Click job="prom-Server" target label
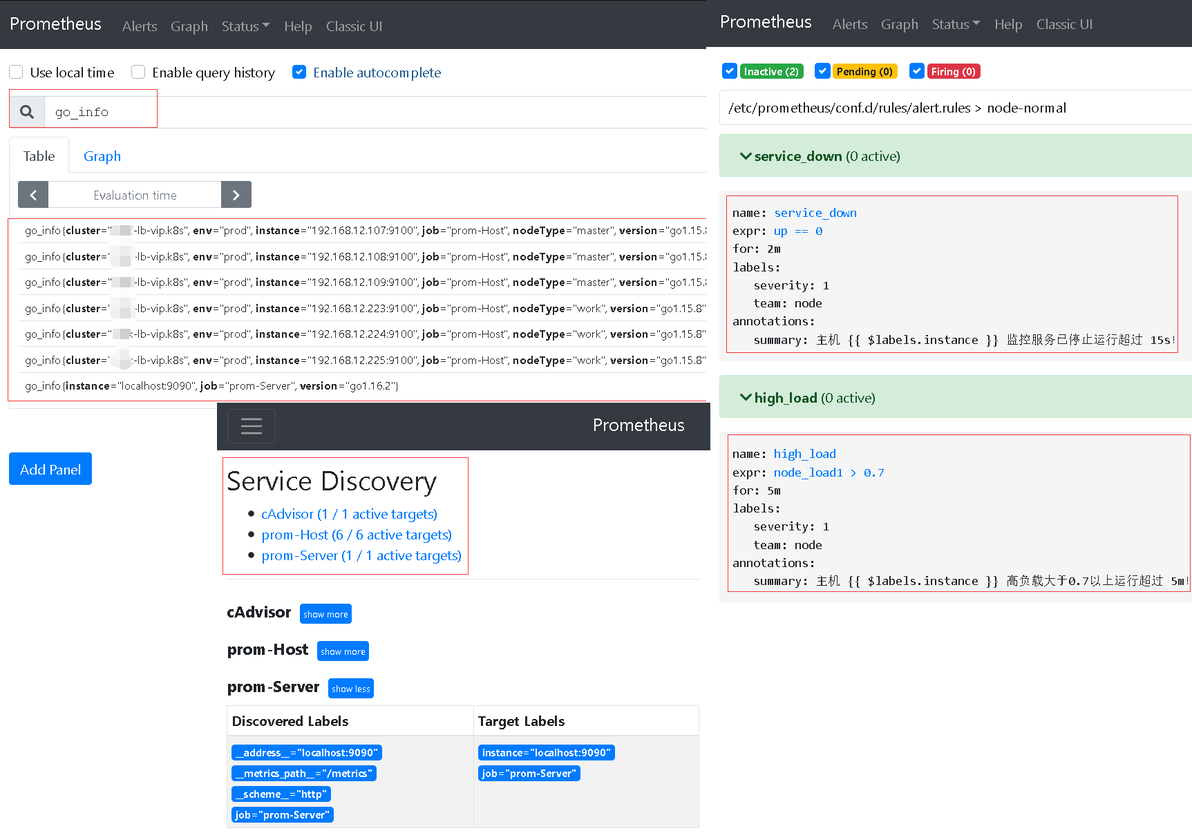Viewport: 1192px width, 833px height. tap(529, 773)
